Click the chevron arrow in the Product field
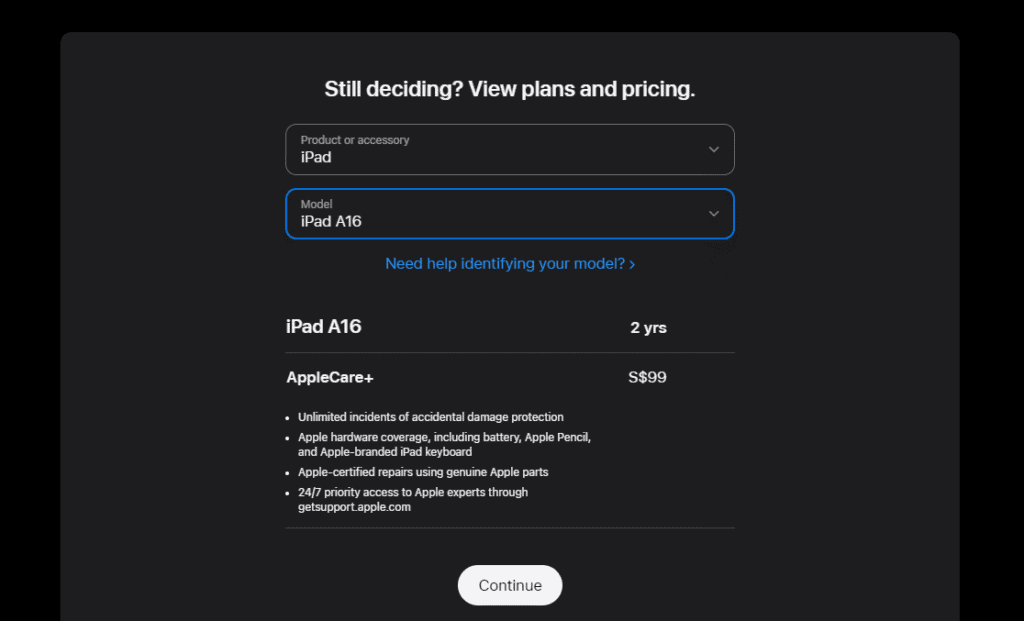 [x=713, y=150]
